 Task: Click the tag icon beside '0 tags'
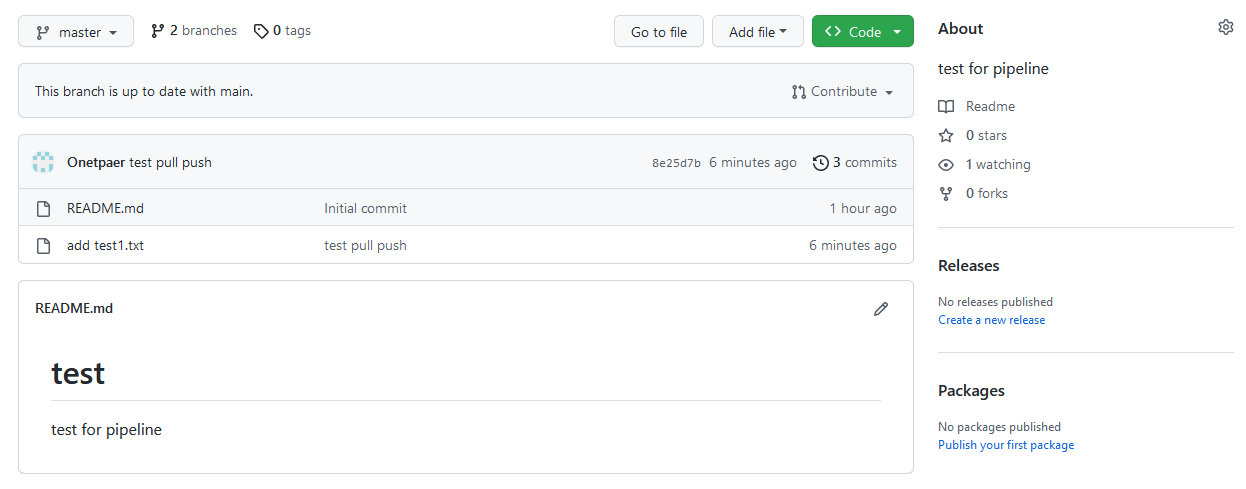click(261, 32)
